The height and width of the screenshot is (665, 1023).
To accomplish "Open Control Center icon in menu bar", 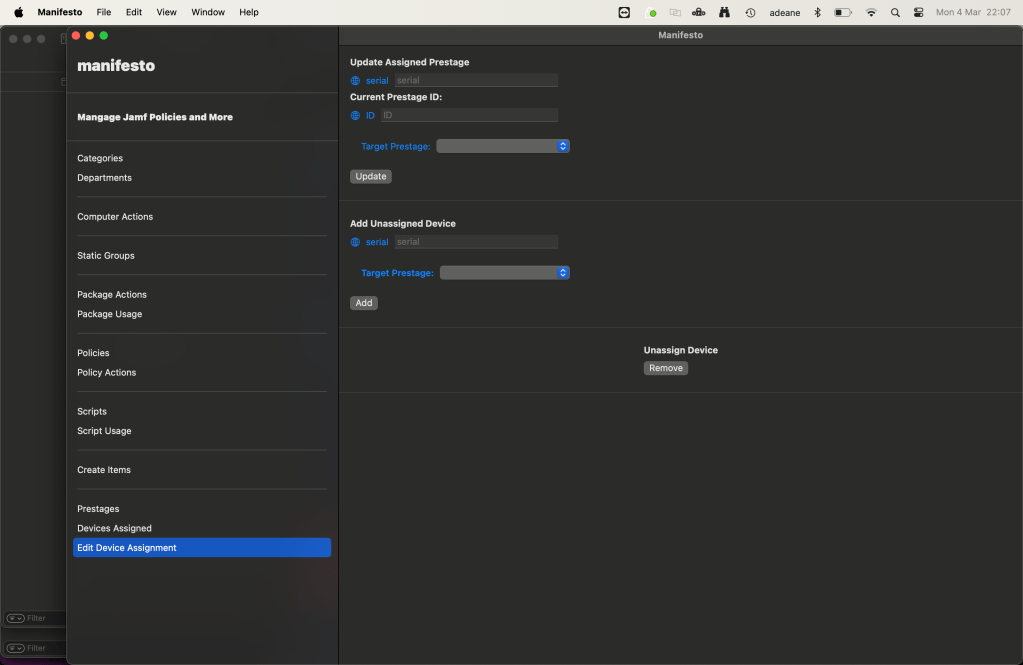I will (x=918, y=12).
